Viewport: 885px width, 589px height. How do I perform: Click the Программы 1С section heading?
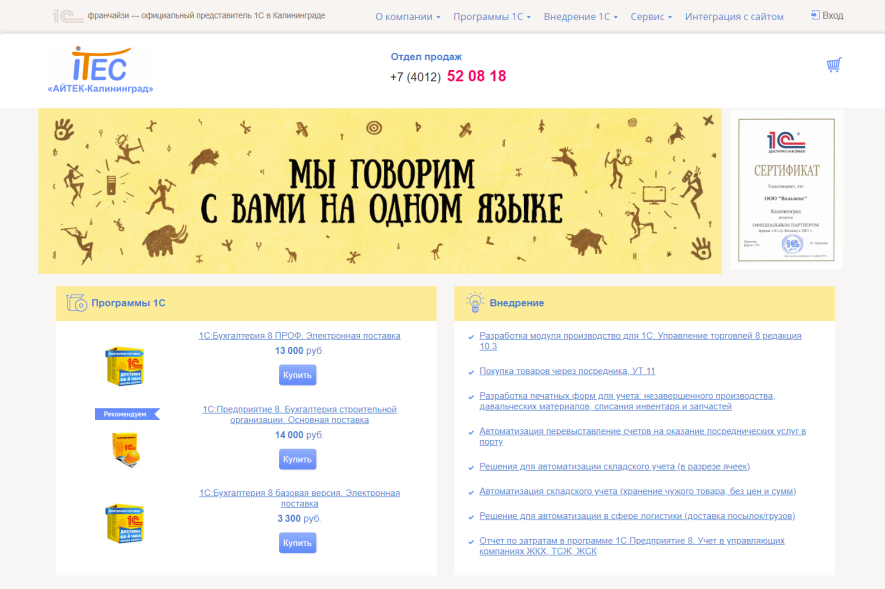[x=128, y=303]
